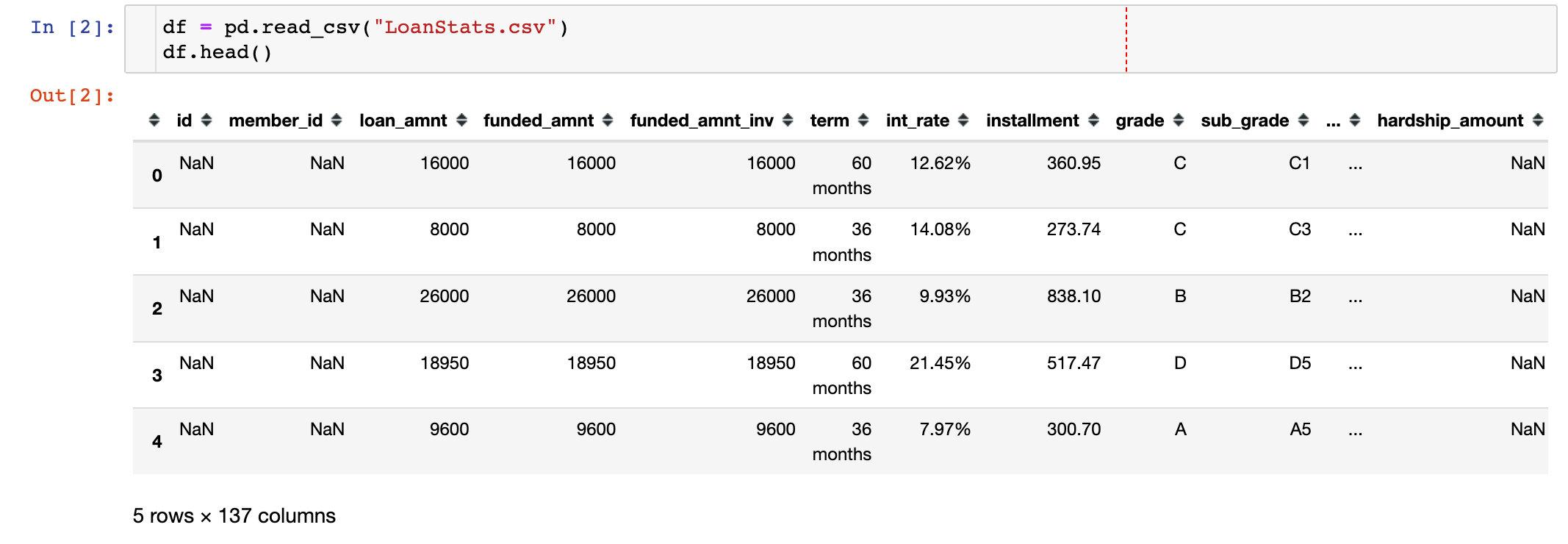Sort by grade column arrows
The width and height of the screenshot is (1568, 544).
[x=1179, y=121]
